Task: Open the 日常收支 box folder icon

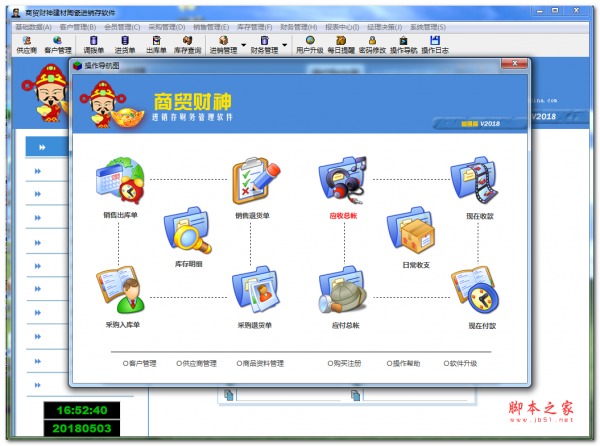Action: coord(411,230)
